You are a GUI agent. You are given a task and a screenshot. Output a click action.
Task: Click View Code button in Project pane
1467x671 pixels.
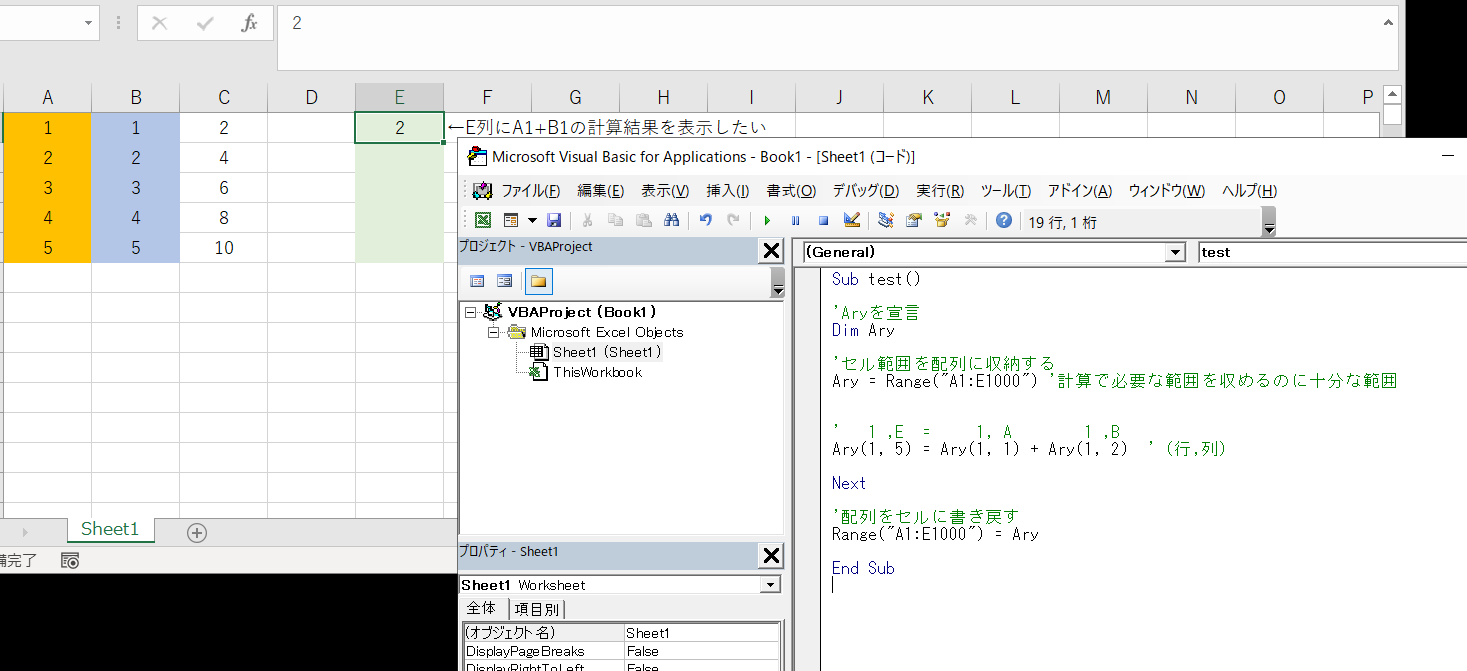[477, 281]
